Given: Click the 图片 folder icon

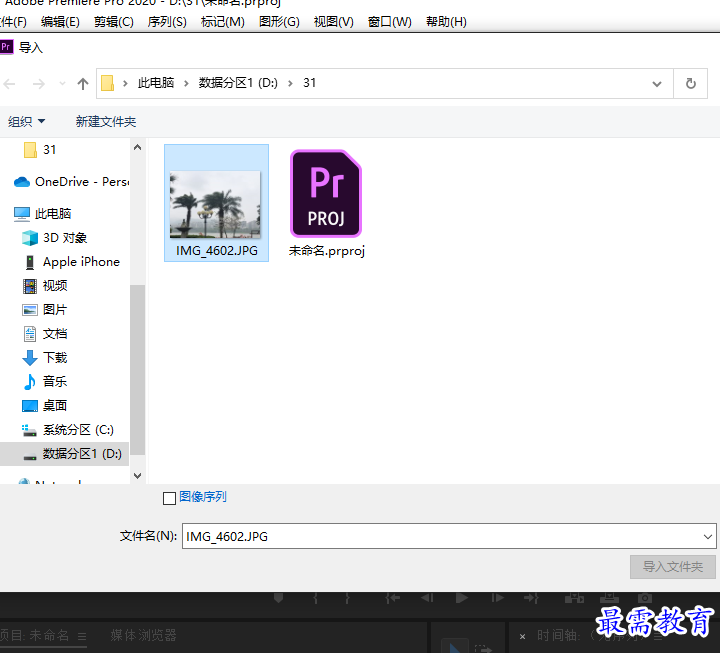Looking at the screenshot, I should [x=30, y=310].
